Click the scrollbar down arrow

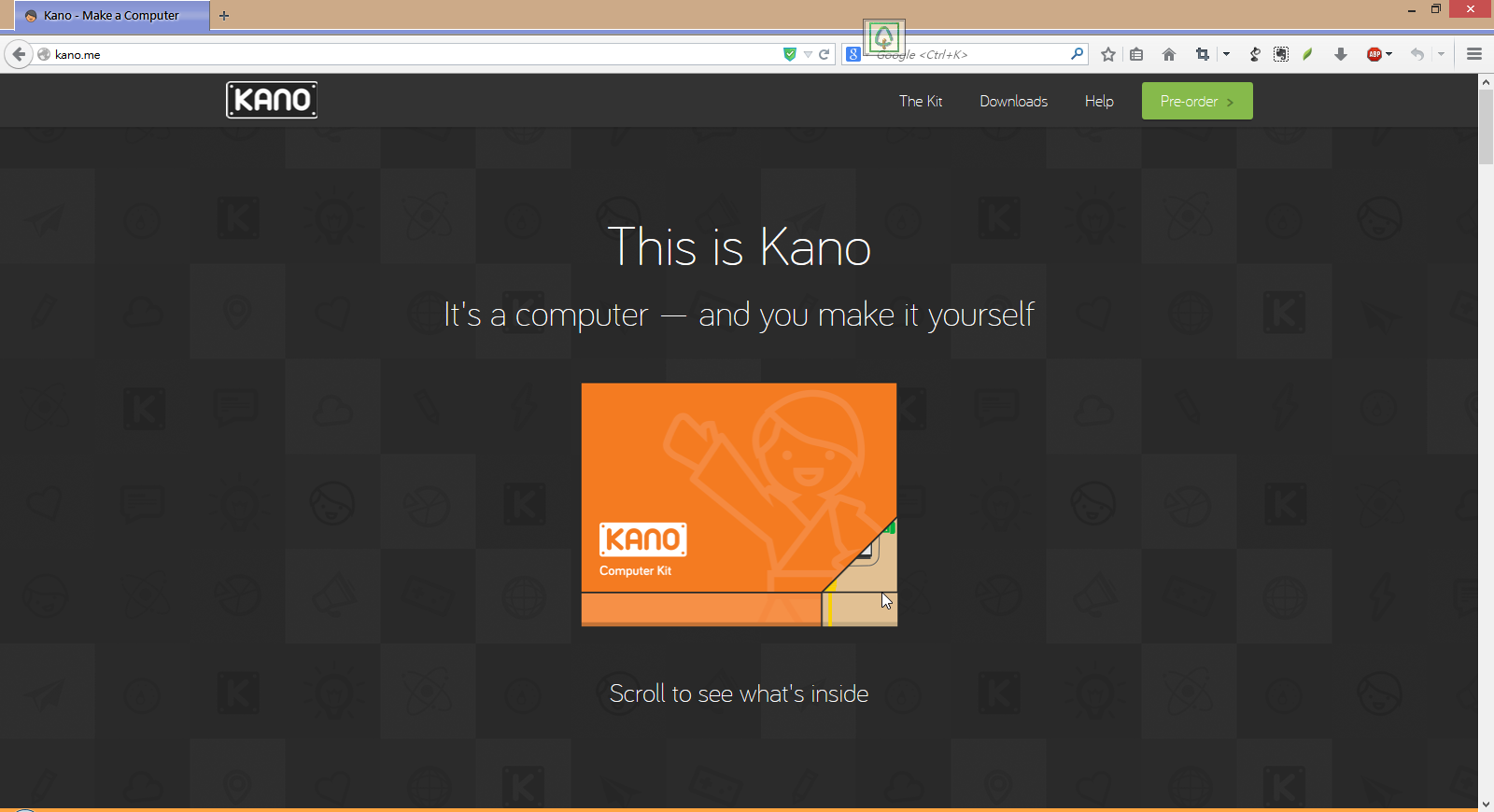[x=1486, y=804]
